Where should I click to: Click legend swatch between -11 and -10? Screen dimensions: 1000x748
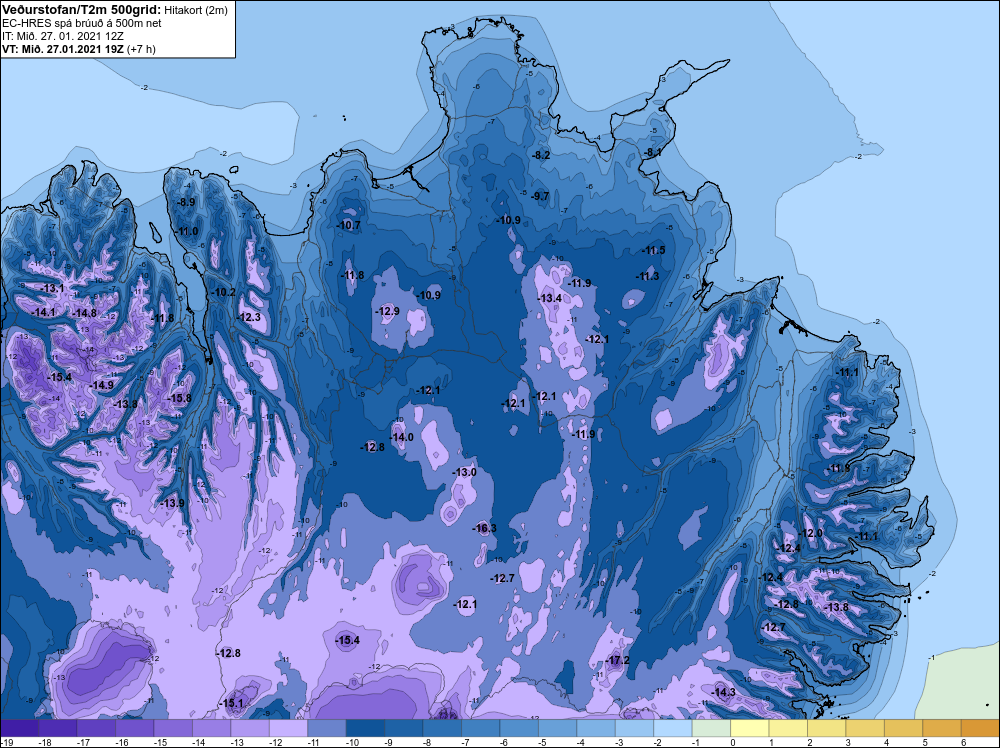327,728
